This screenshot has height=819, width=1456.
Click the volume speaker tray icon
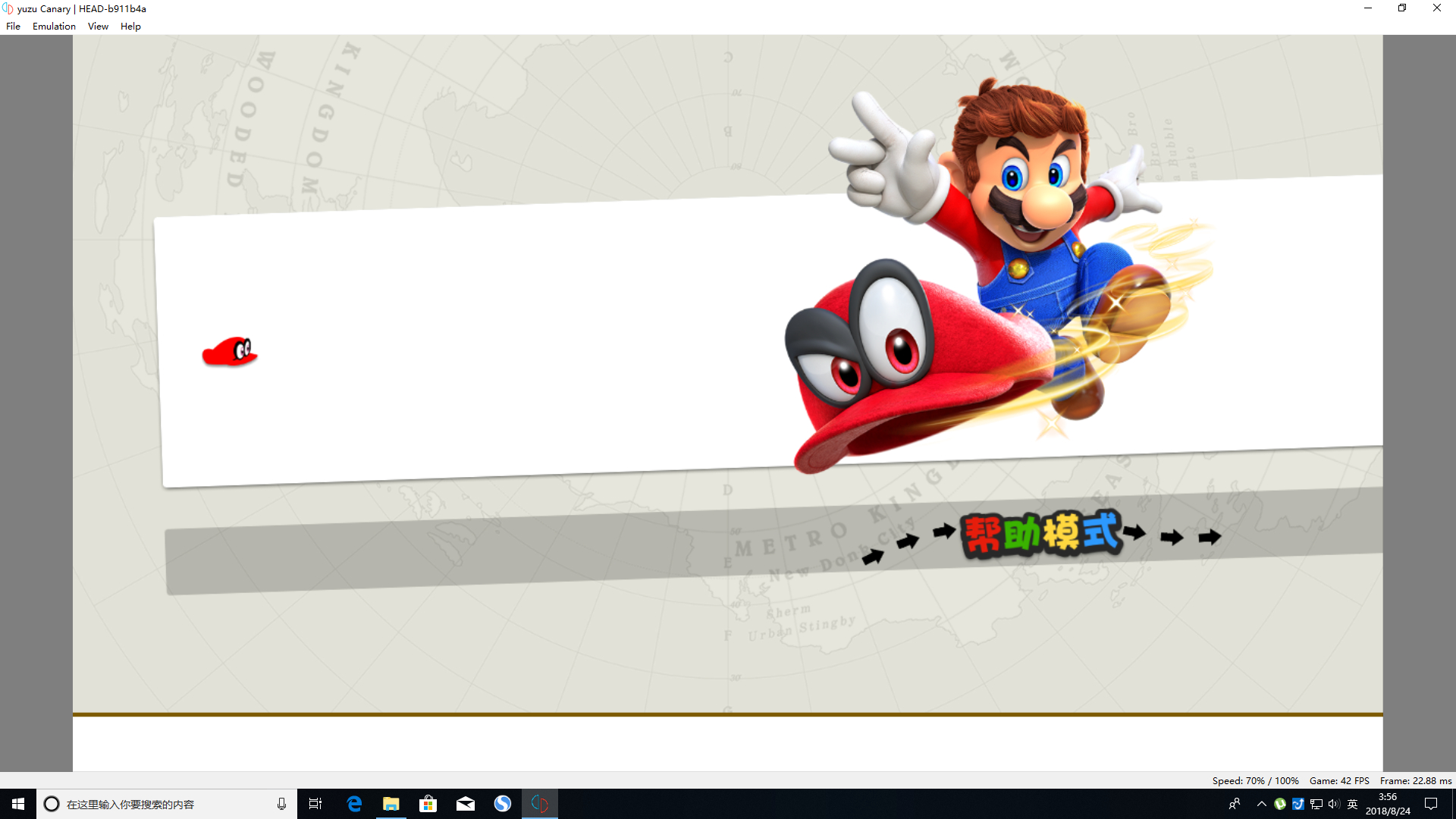pos(1334,804)
